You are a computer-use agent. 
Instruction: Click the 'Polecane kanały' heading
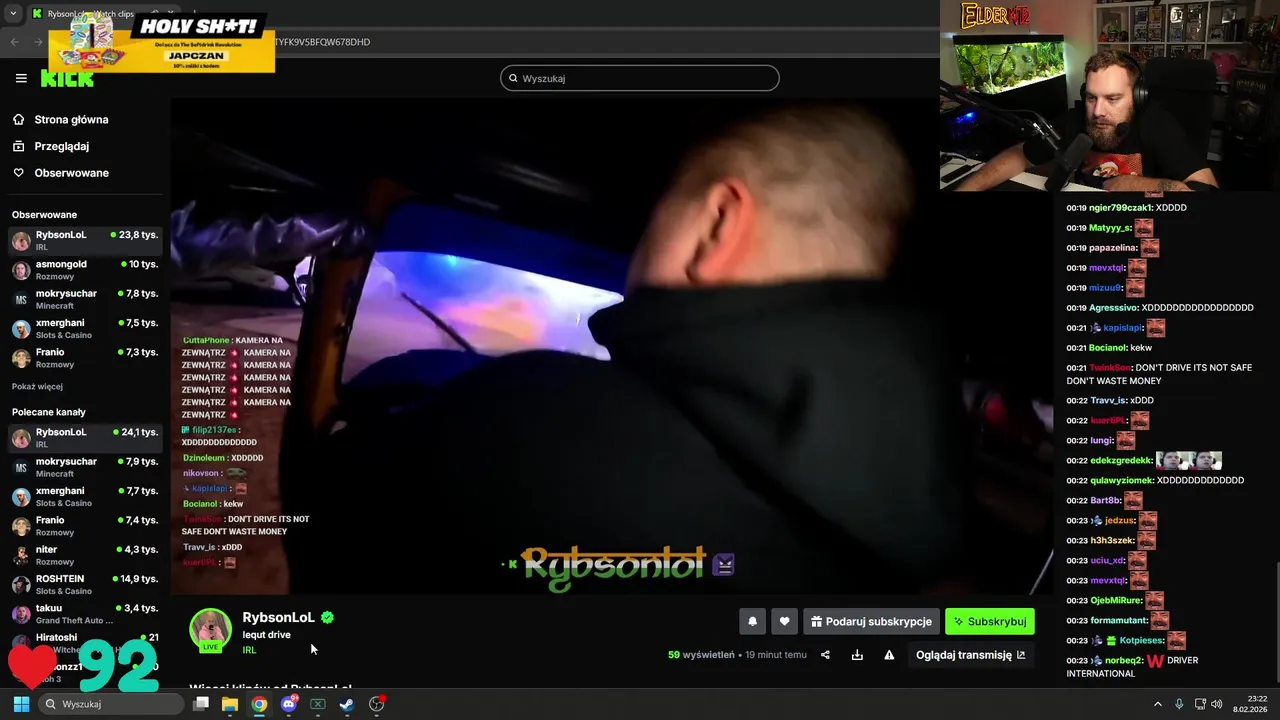[49, 412]
